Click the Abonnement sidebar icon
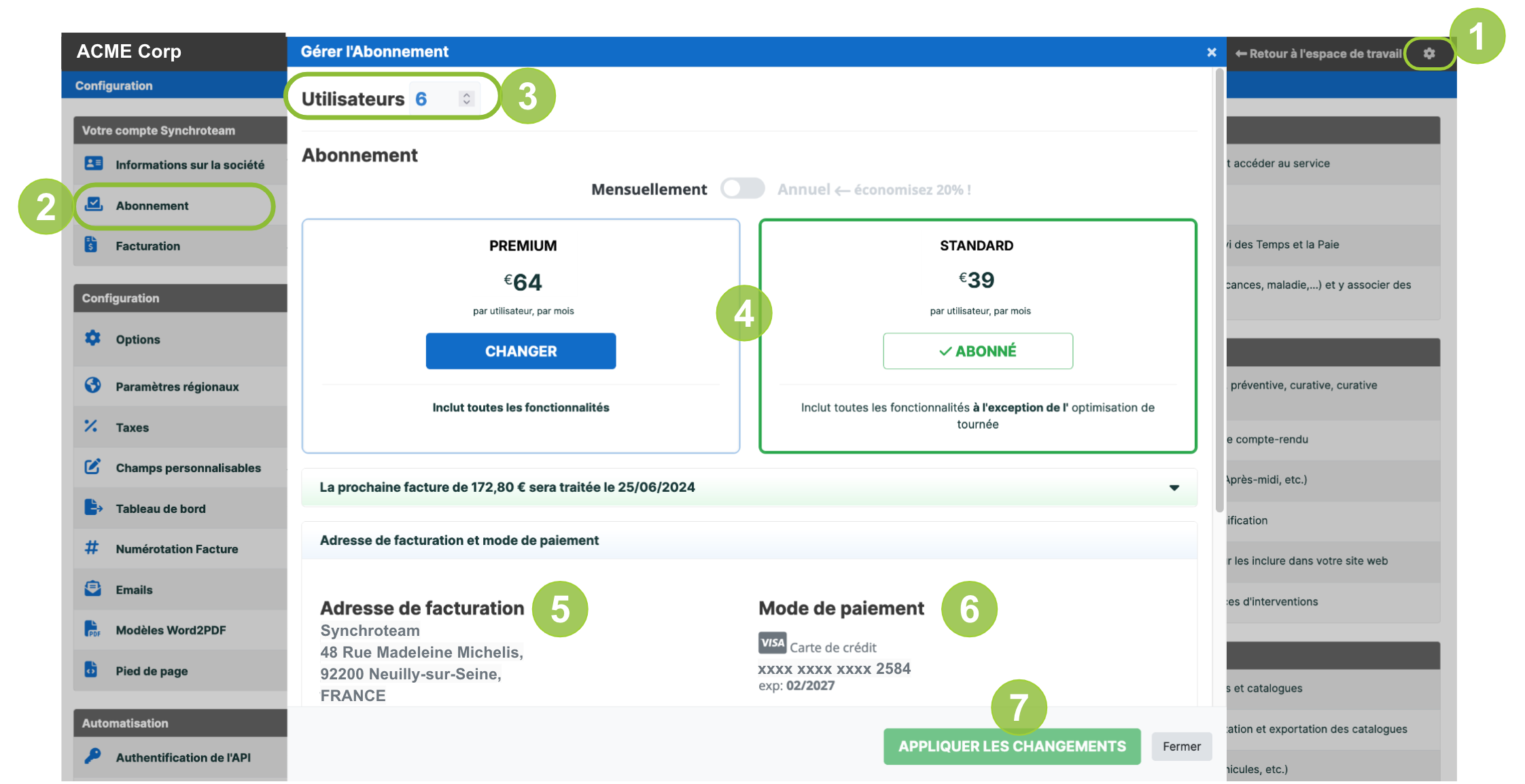 pyautogui.click(x=93, y=204)
